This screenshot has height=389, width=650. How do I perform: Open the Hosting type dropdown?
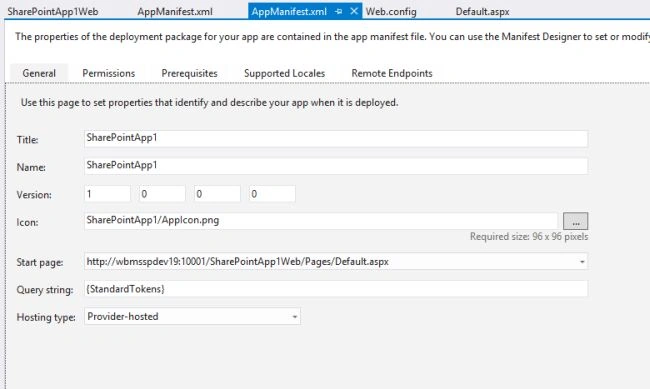[192, 316]
